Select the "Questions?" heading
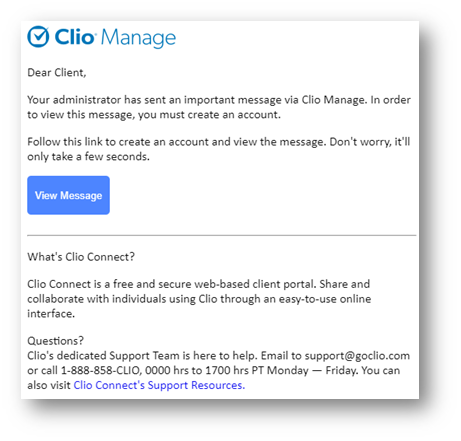Image resolution: width=461 pixels, height=441 pixels. (55, 341)
